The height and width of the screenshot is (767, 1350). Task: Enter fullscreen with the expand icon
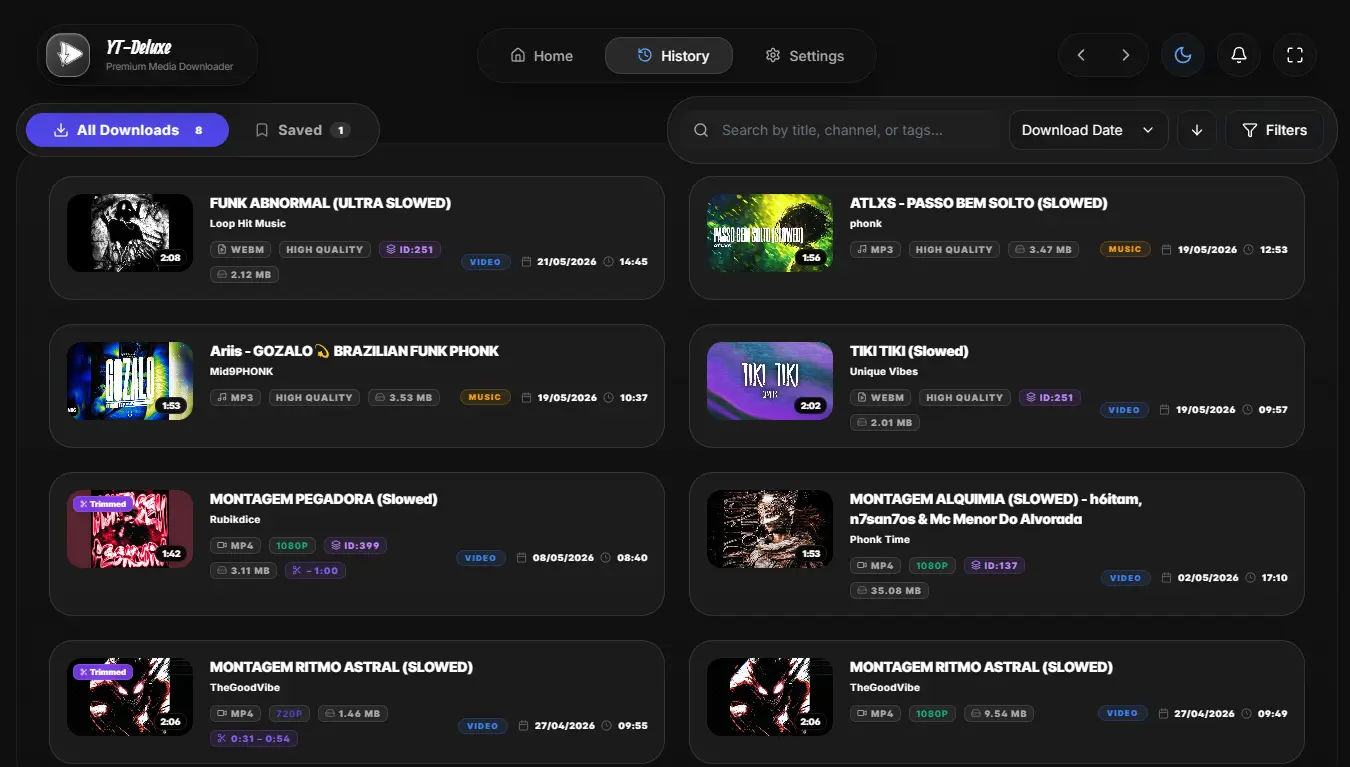pyautogui.click(x=1295, y=55)
